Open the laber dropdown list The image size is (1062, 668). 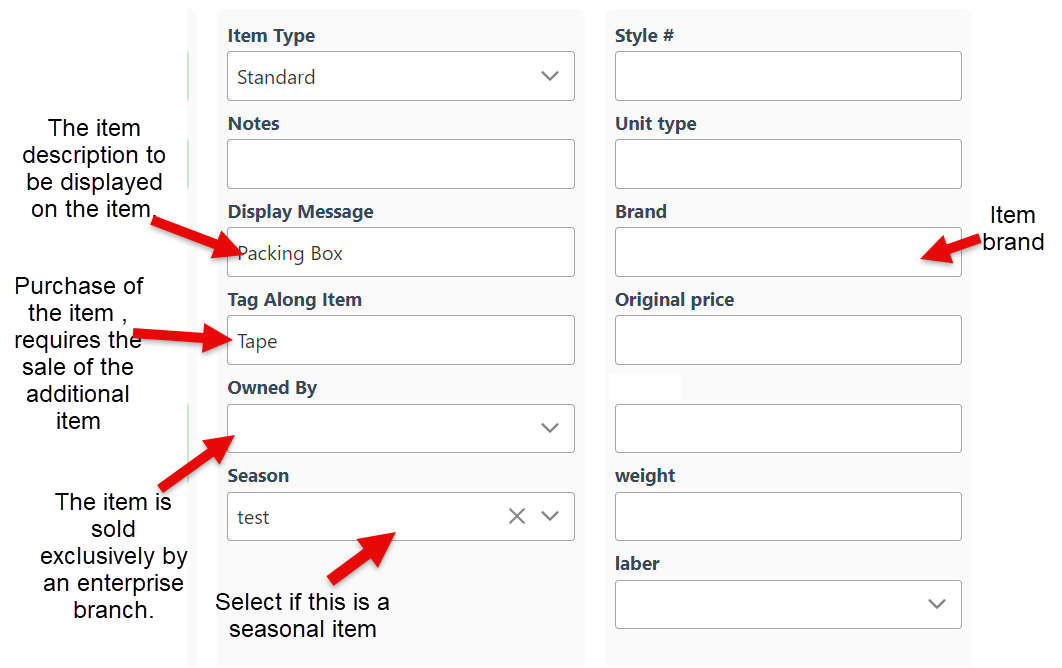click(787, 605)
